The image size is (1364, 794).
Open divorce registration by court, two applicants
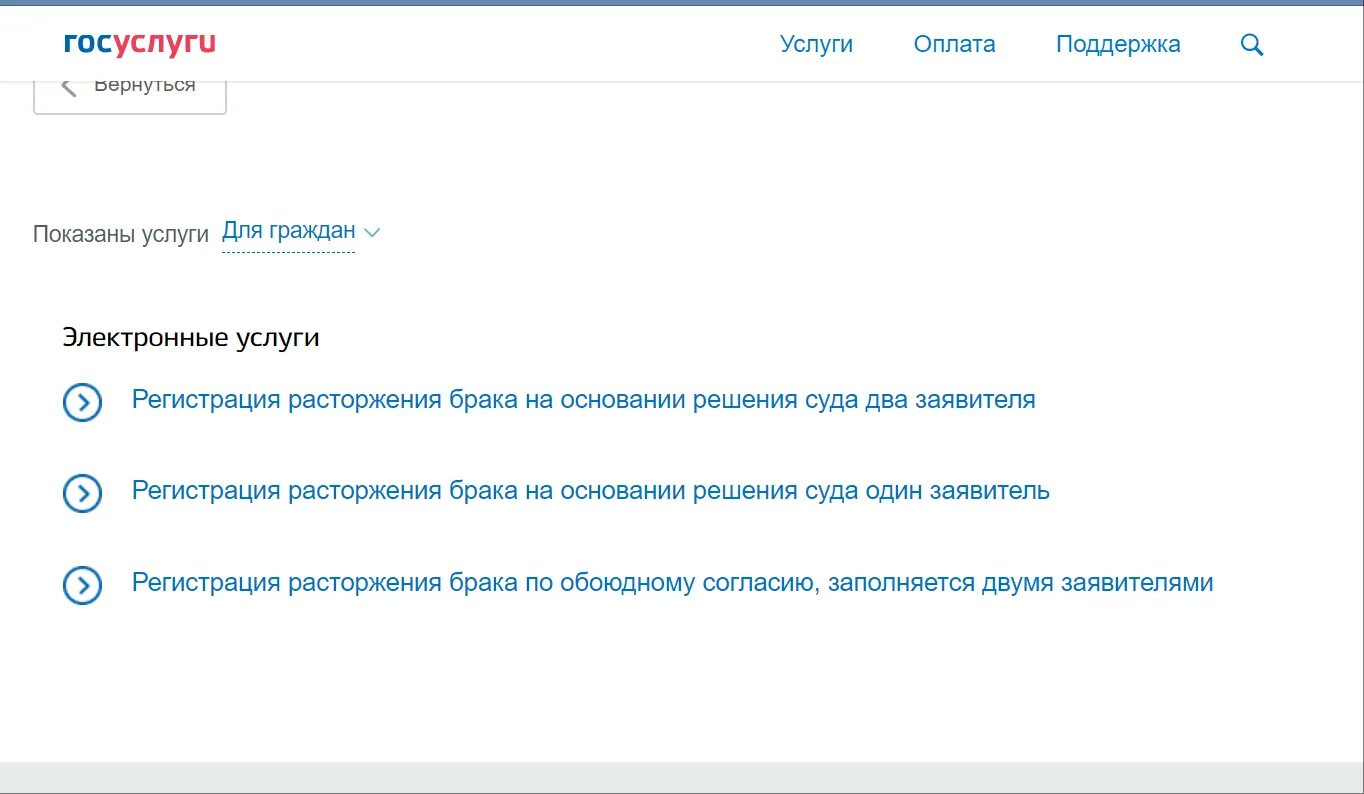tap(584, 400)
